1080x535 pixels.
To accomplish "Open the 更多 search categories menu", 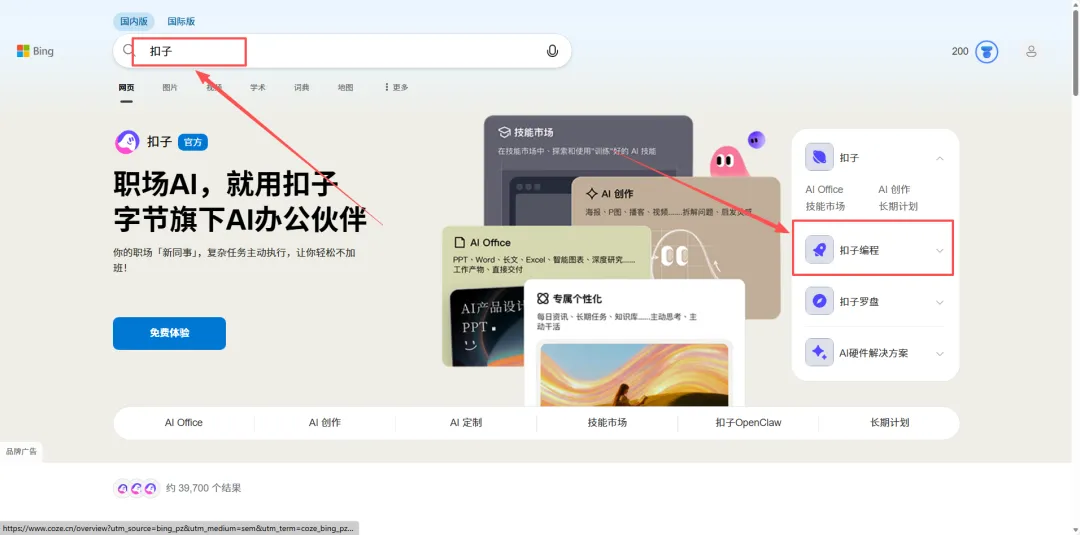I will 397,87.
